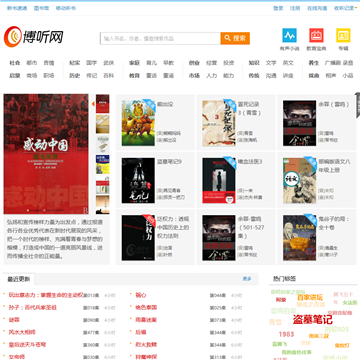The image size is (360, 360).
Task: Open the 余罪（雷鸣）title link
Action: pyautogui.click(x=334, y=104)
